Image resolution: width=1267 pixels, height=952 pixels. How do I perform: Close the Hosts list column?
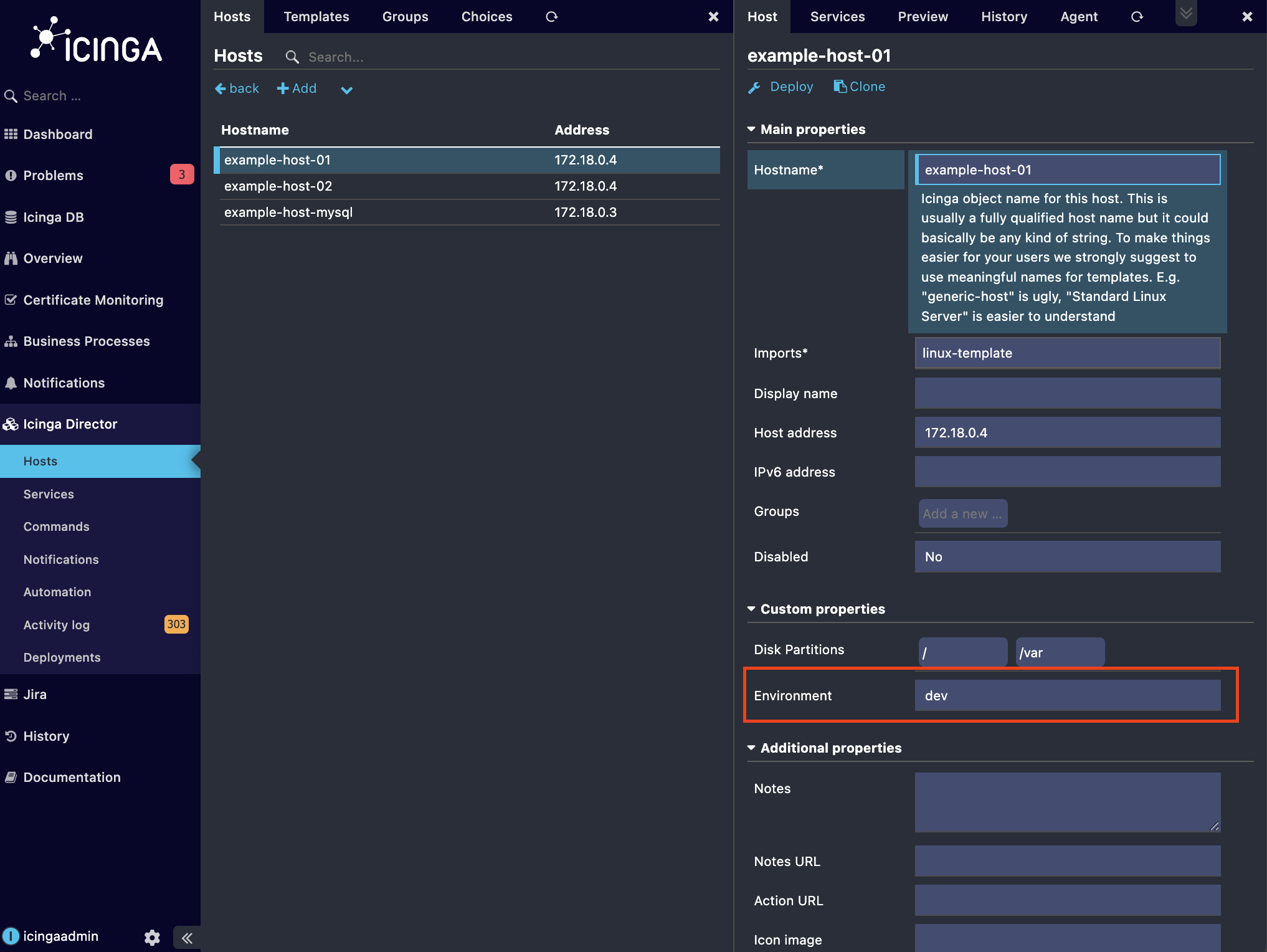click(714, 17)
